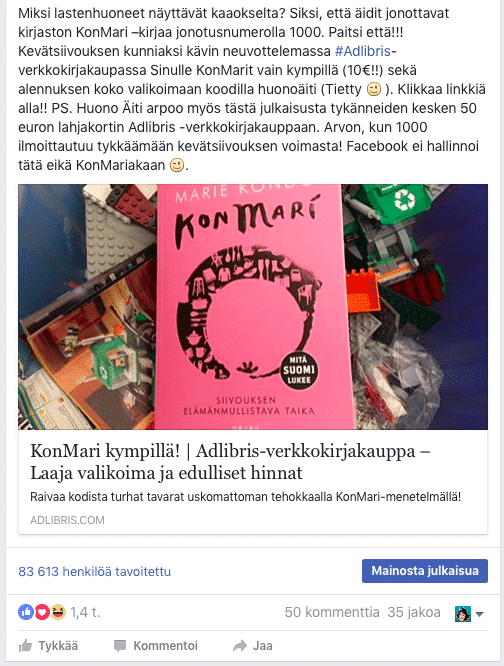The width and height of the screenshot is (504, 666).
Task: Click the KonMari book cover image
Action: (x=253, y=307)
